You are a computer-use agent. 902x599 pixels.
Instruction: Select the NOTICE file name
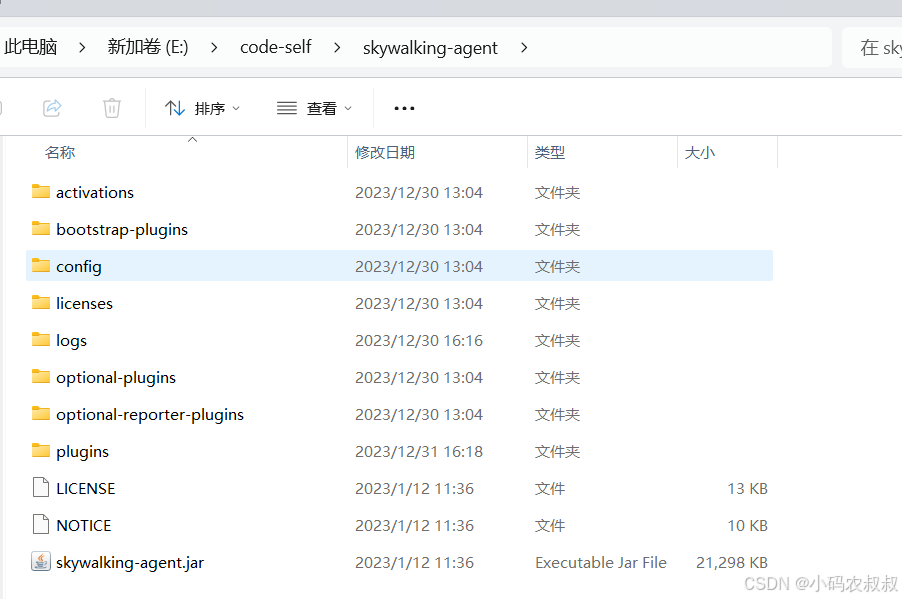[x=84, y=525]
